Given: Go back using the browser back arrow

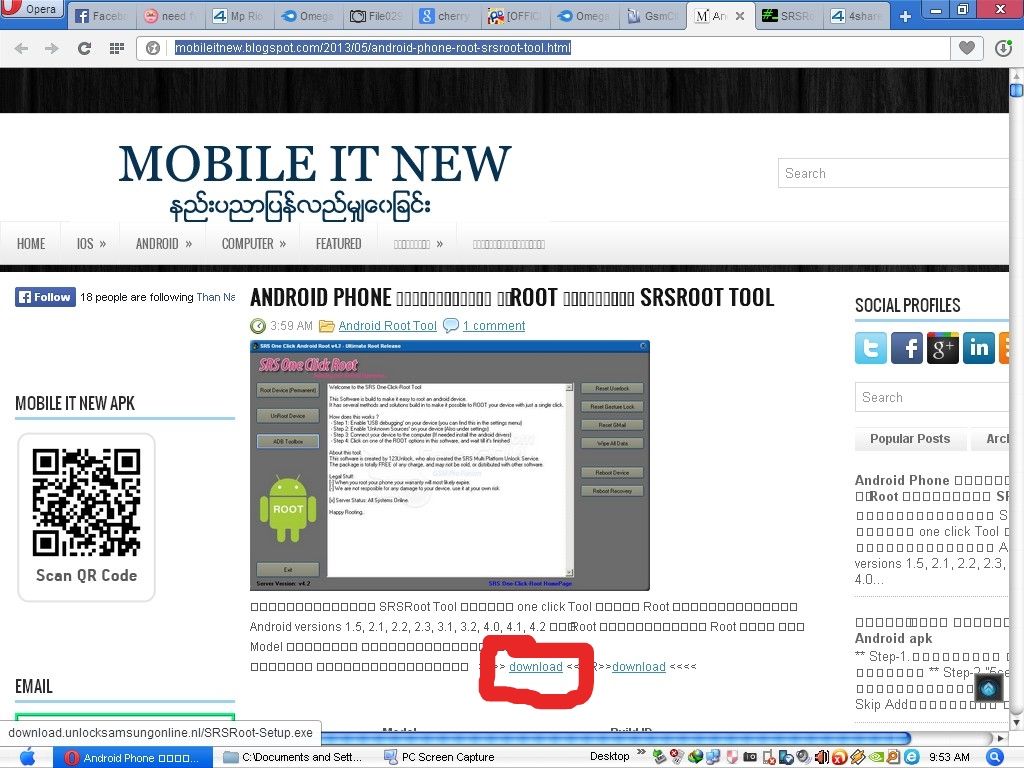Looking at the screenshot, I should coord(22,48).
